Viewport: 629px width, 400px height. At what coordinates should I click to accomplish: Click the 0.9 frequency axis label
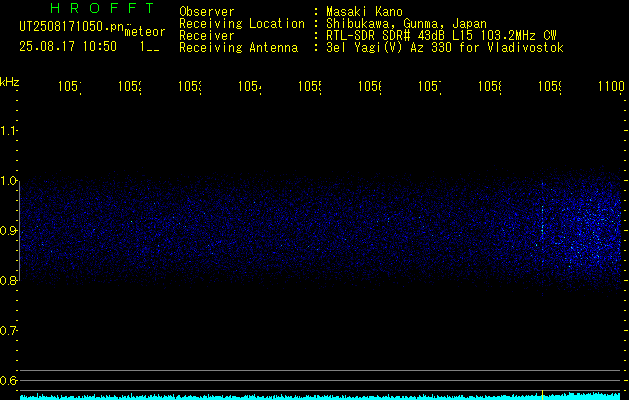click(x=8, y=231)
